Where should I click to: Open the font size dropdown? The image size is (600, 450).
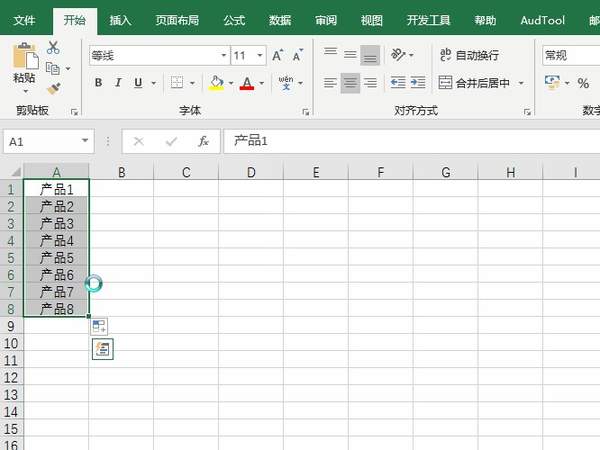click(x=261, y=56)
